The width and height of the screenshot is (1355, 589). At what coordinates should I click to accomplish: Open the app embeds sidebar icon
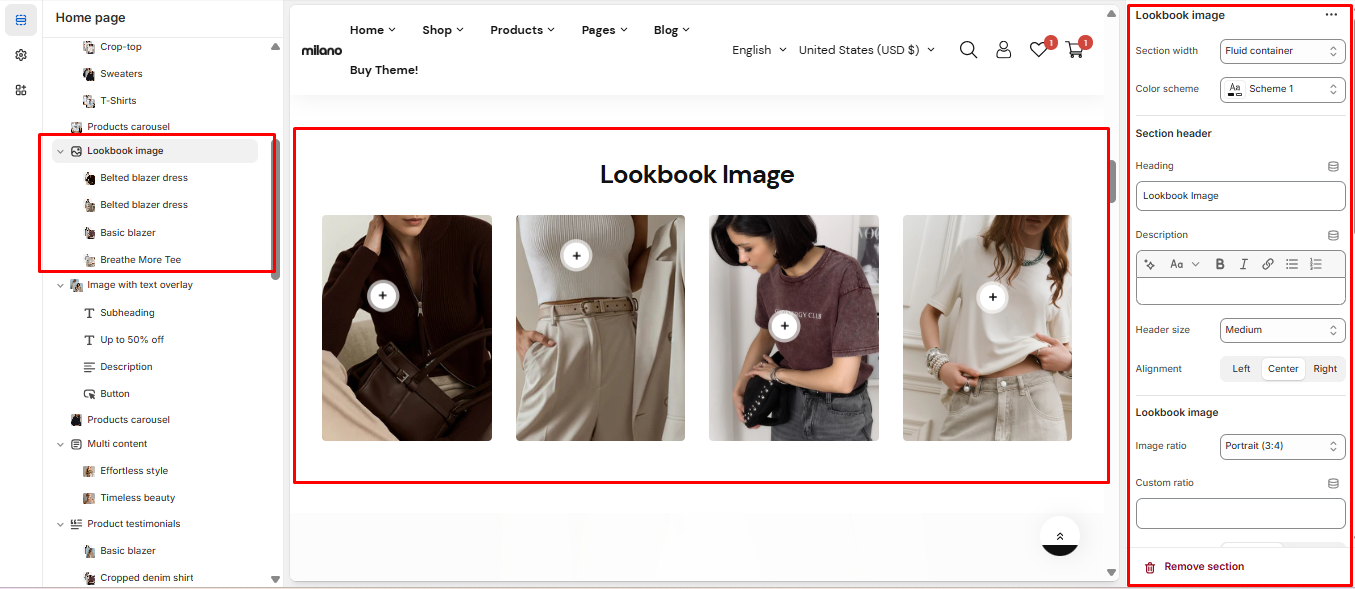pyautogui.click(x=21, y=90)
